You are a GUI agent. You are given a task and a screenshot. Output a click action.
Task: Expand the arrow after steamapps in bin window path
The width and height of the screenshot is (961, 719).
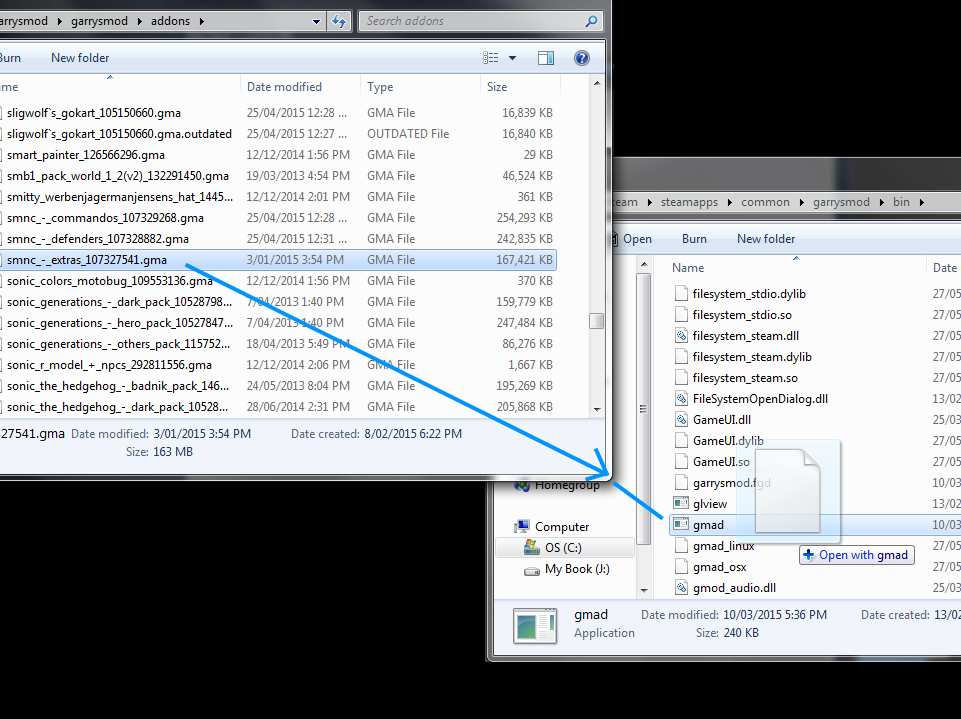coord(729,202)
